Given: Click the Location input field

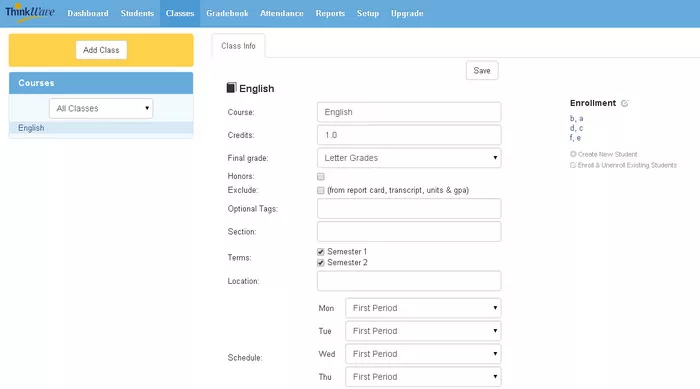Looking at the screenshot, I should coord(409,281).
